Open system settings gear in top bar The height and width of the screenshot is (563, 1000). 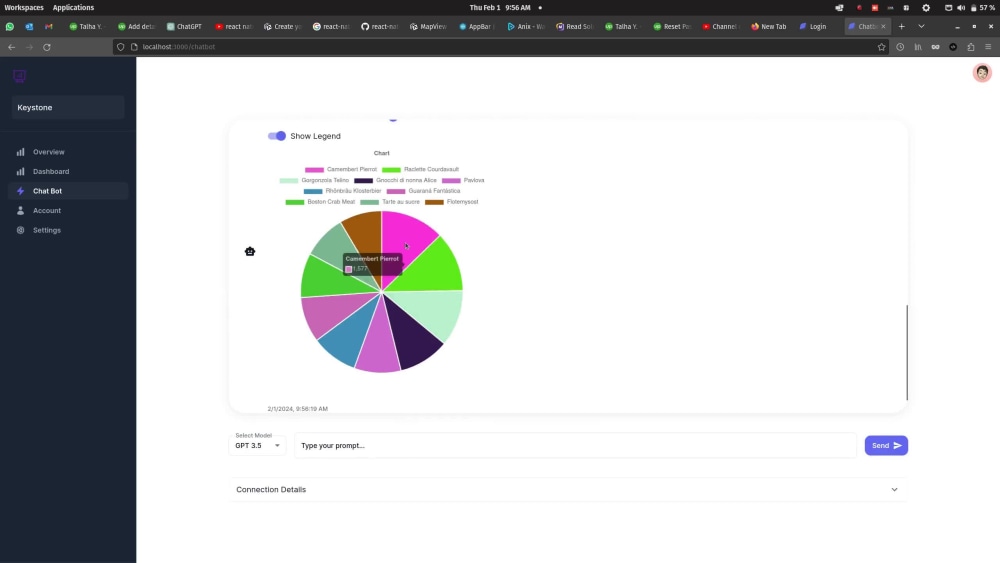(x=926, y=8)
